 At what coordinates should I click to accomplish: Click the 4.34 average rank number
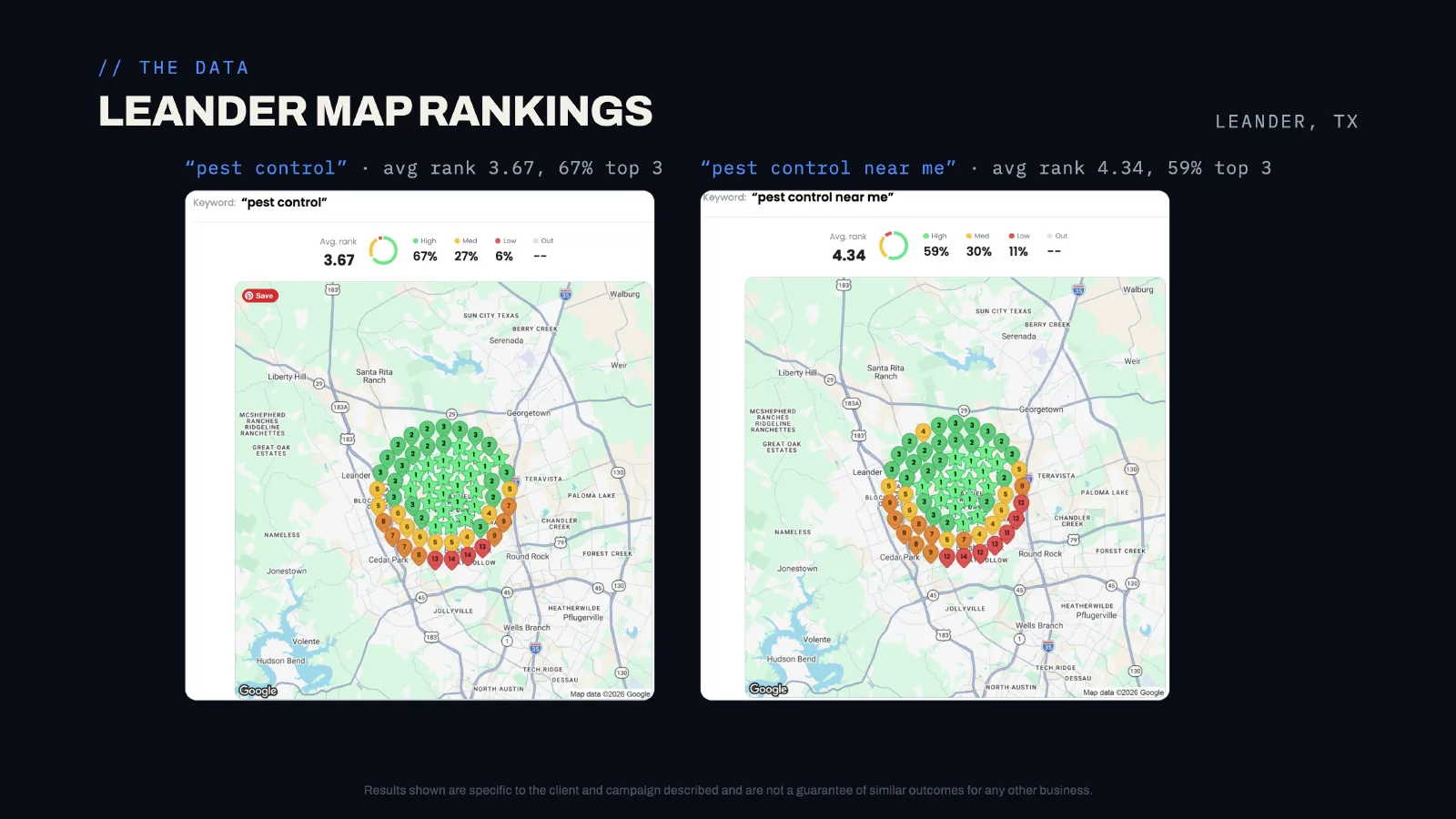click(x=849, y=256)
